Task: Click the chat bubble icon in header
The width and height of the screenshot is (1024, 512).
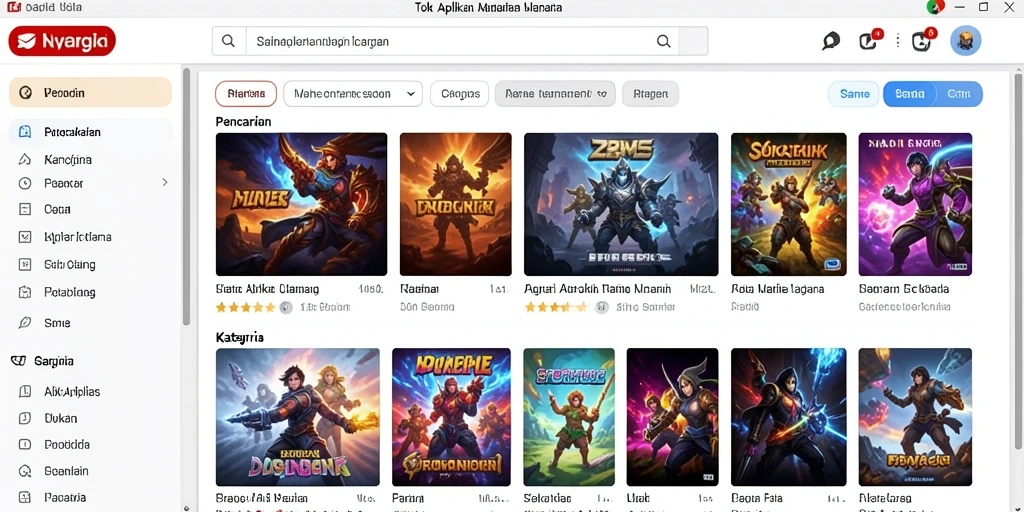Action: pyautogui.click(x=831, y=41)
